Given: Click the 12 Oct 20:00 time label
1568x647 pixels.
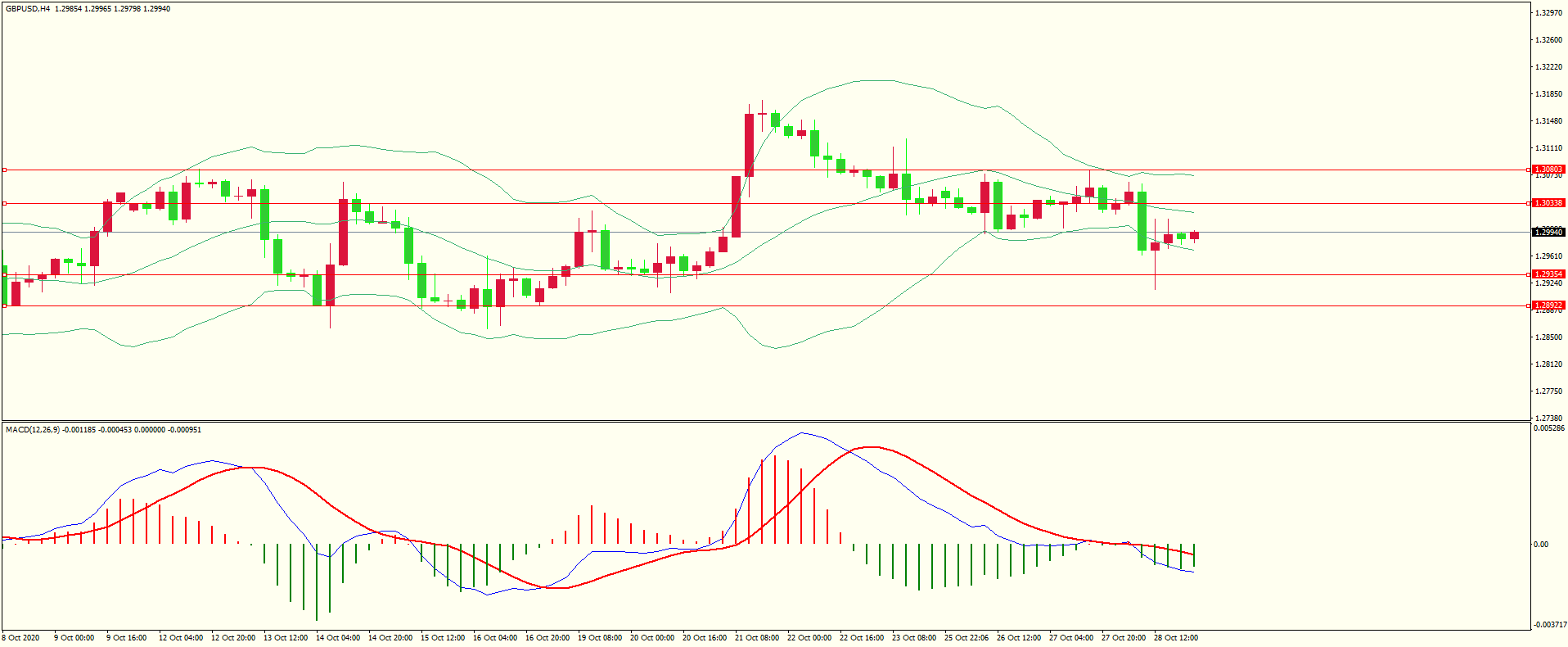Looking at the screenshot, I should pos(233,638).
